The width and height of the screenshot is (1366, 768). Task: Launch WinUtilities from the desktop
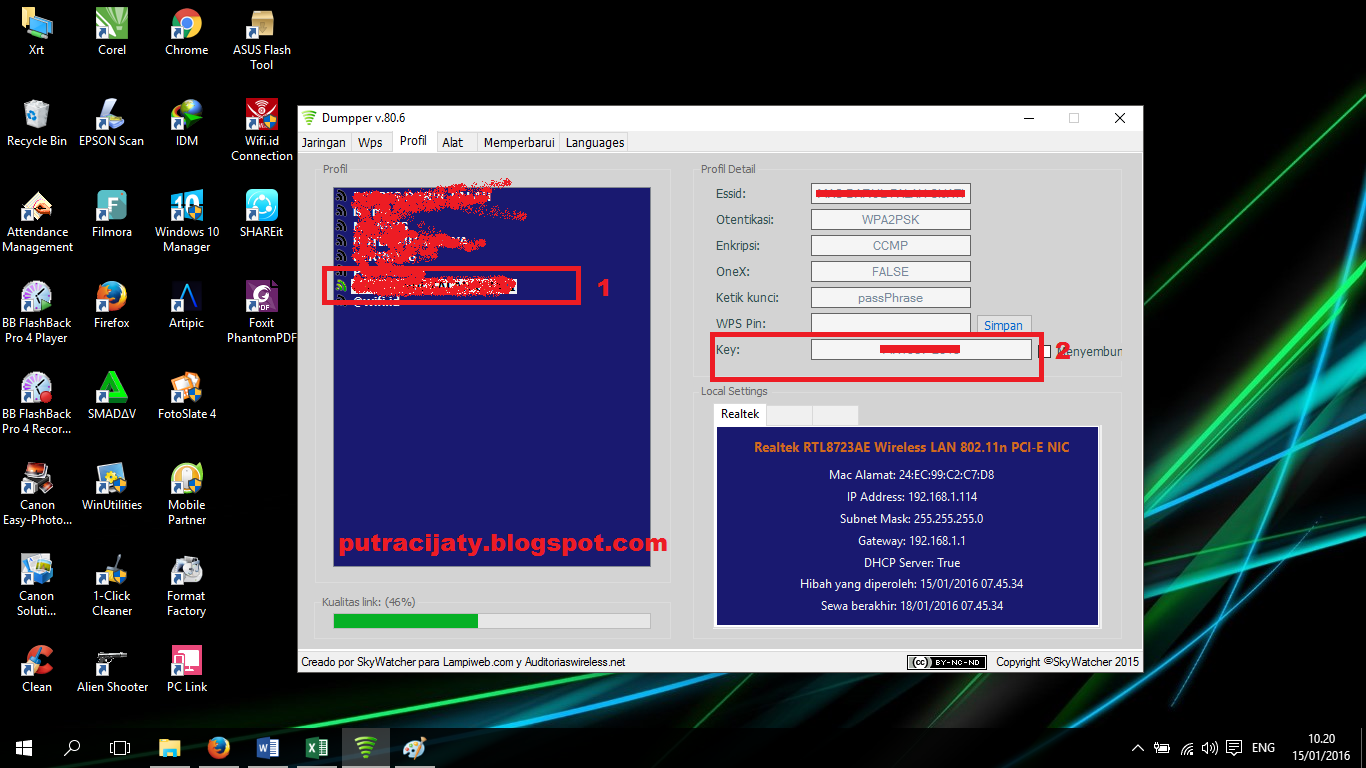pyautogui.click(x=112, y=486)
